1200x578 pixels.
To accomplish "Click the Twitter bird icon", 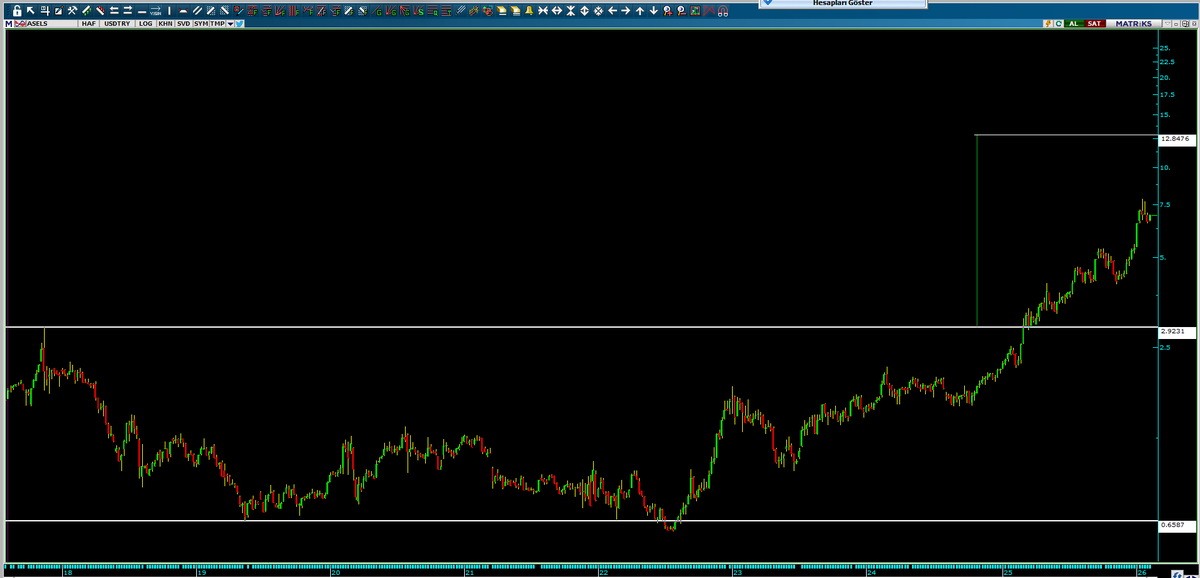I will [x=240, y=23].
